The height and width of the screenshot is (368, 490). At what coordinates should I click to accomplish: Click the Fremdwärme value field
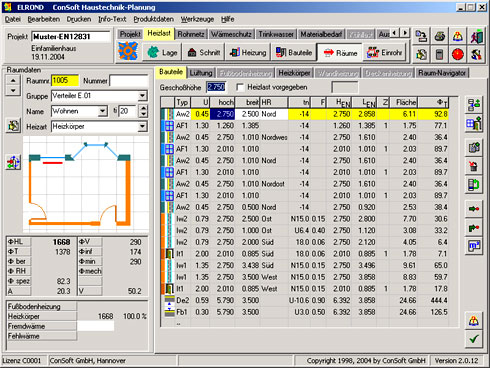pyautogui.click(x=96, y=326)
